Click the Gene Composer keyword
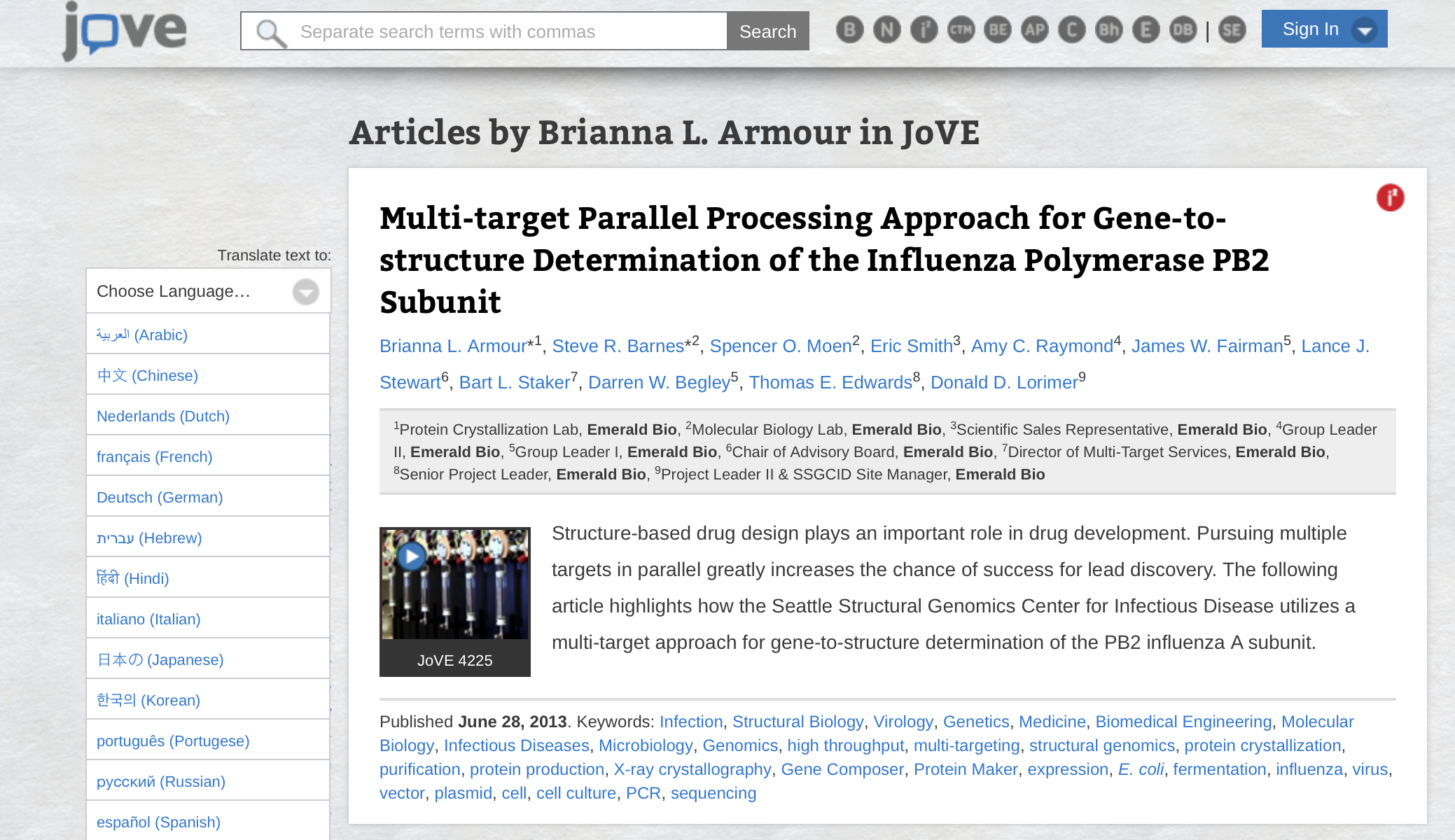This screenshot has width=1455, height=840. tap(842, 769)
